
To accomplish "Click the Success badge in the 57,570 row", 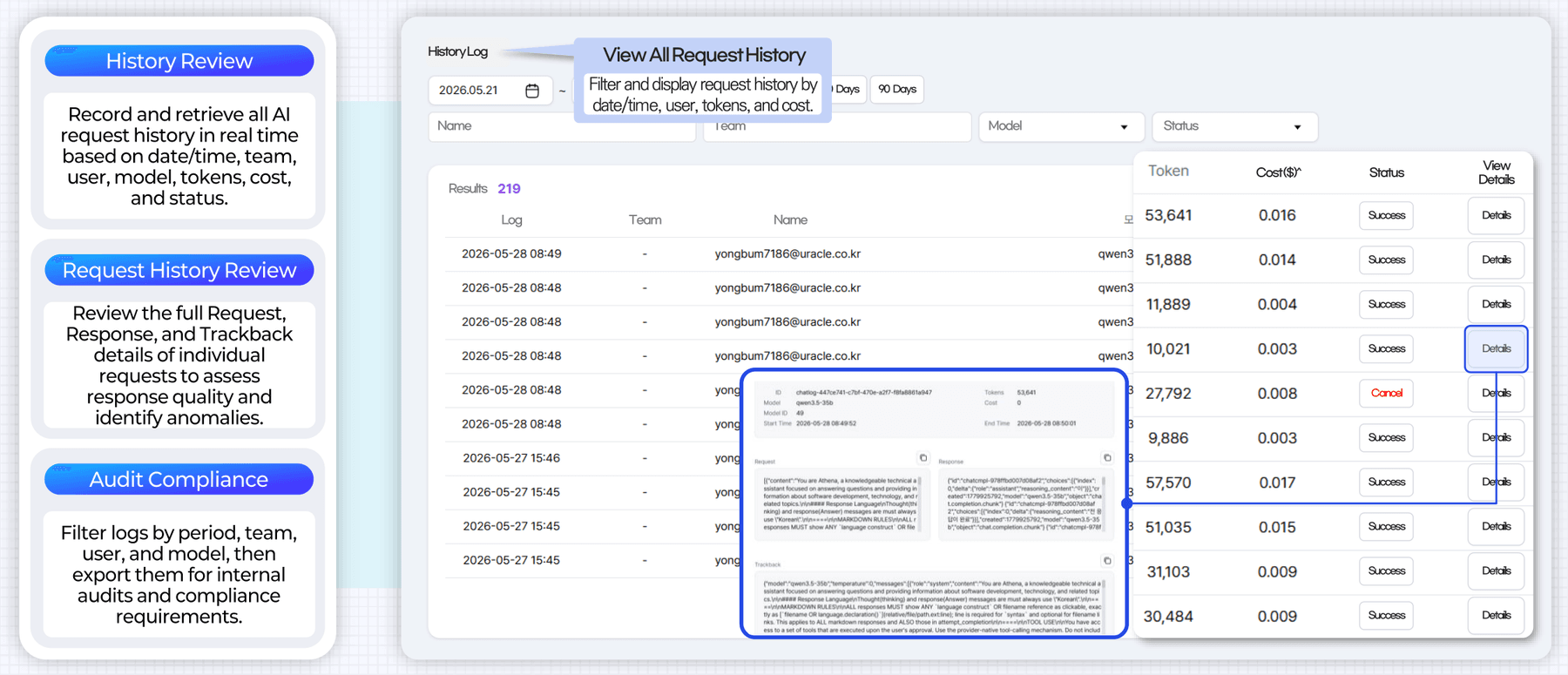I will (x=1386, y=482).
